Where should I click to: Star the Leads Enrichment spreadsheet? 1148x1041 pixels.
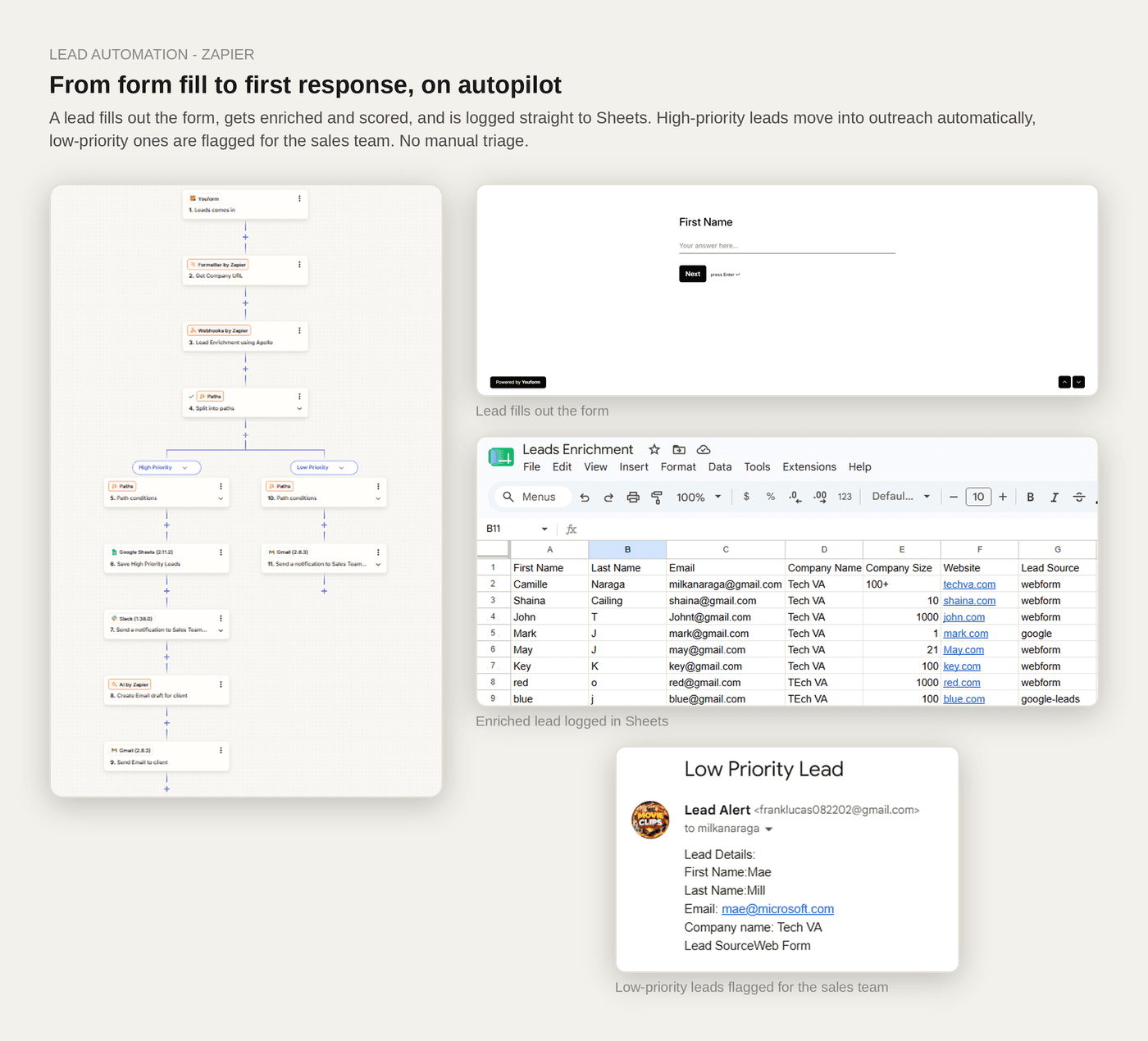[654, 449]
